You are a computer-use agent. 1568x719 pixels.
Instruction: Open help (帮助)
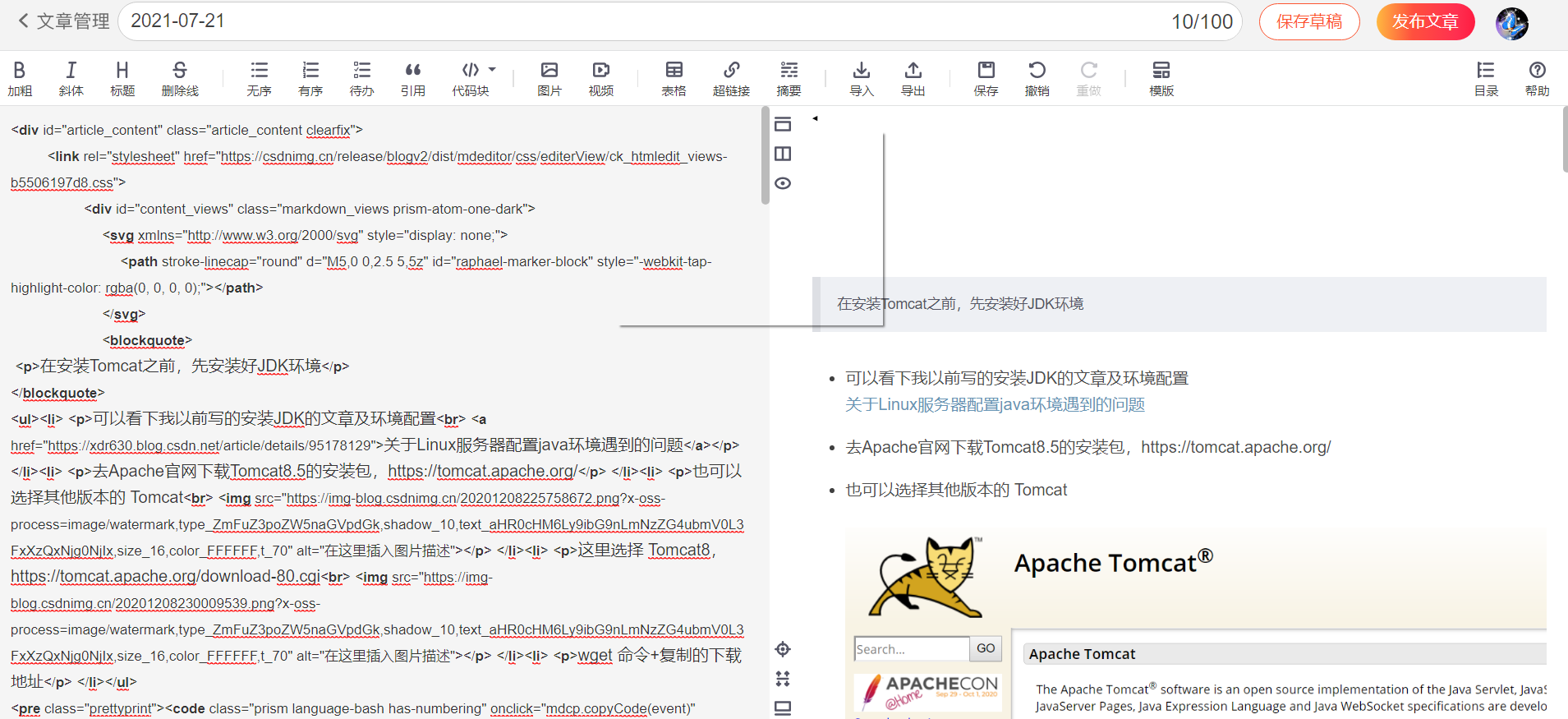tap(1537, 79)
